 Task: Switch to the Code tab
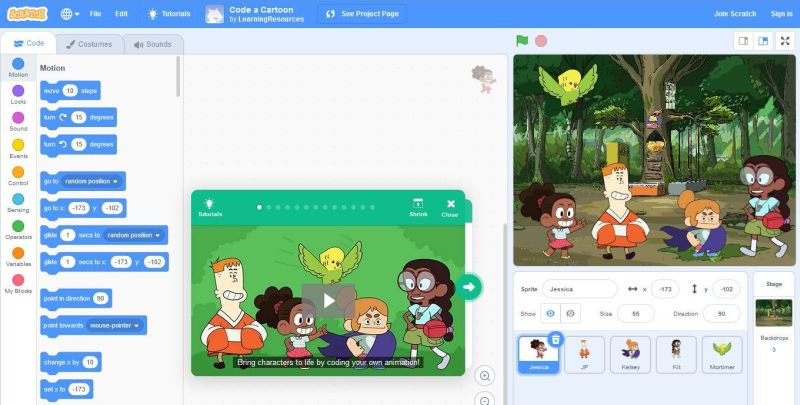[x=29, y=43]
